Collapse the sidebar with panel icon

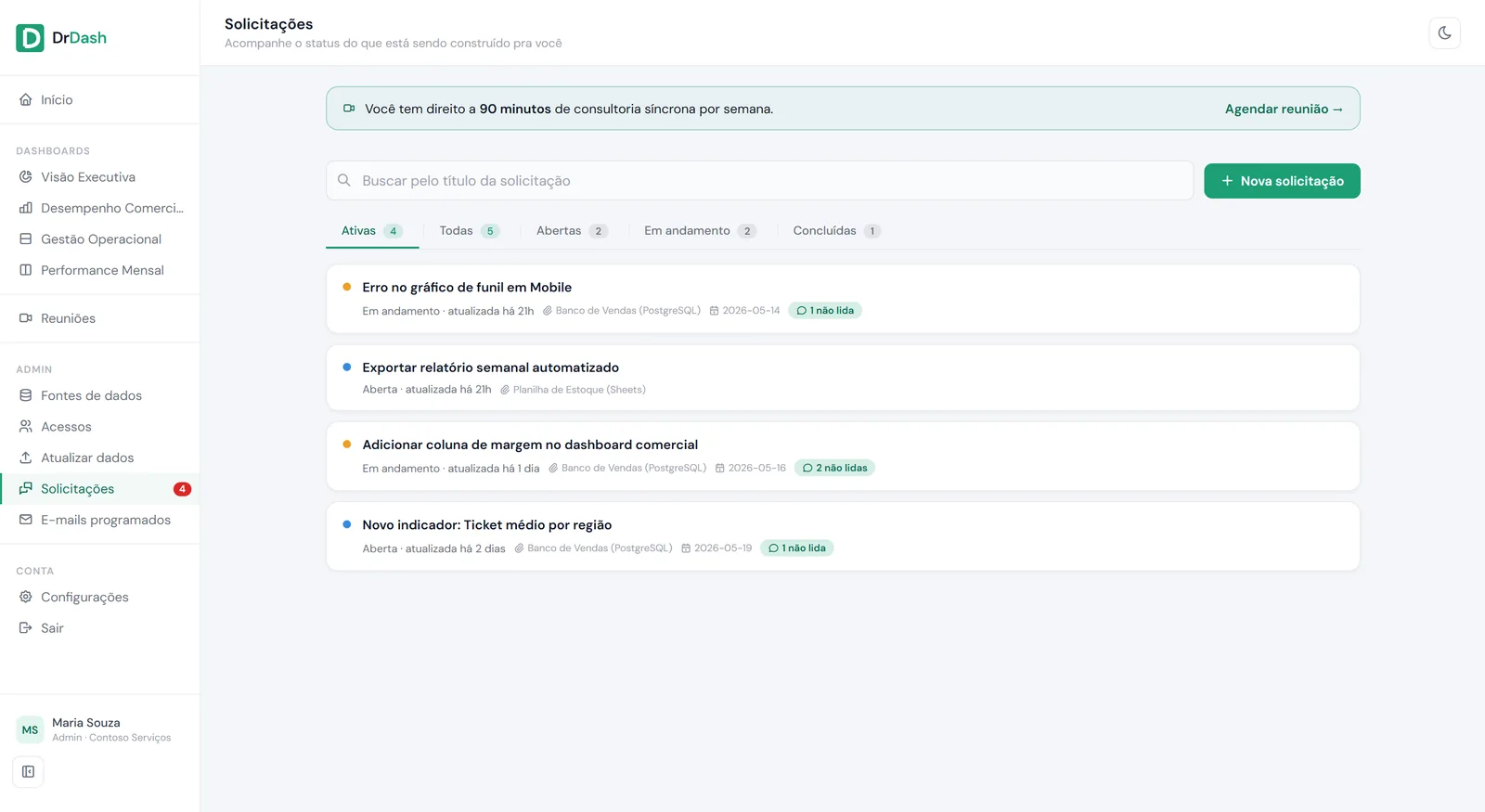tap(28, 771)
